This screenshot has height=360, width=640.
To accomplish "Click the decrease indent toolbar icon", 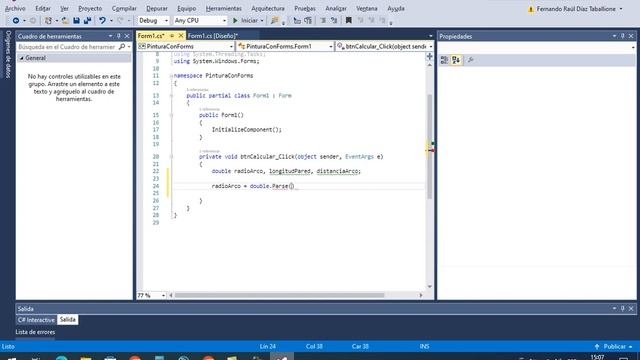I will coord(297,20).
